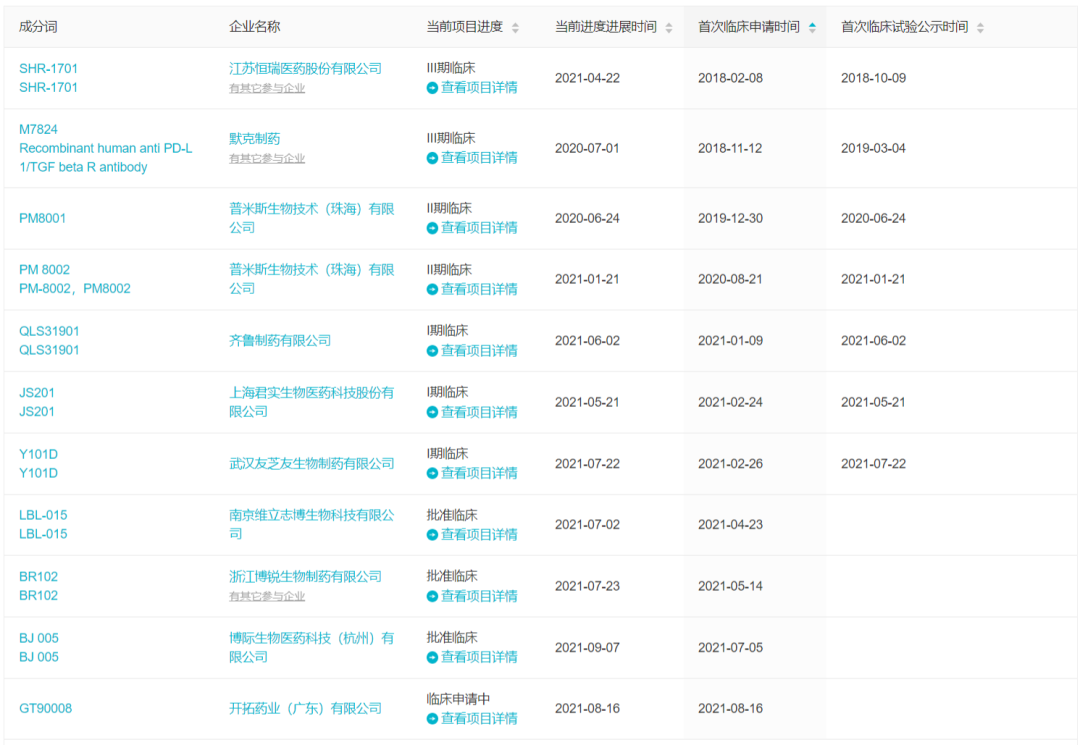The width and height of the screenshot is (1080, 745).
Task: Open company 上海君实生物医药科技股份有限公司
Action: [x=311, y=401]
